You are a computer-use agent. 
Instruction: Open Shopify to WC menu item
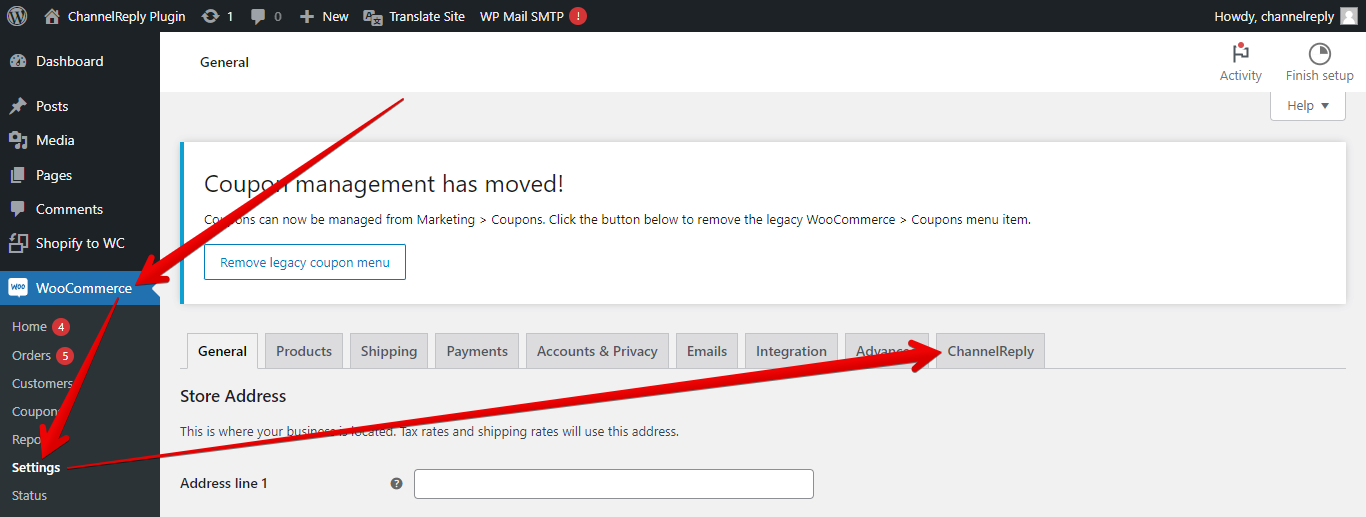pos(80,243)
